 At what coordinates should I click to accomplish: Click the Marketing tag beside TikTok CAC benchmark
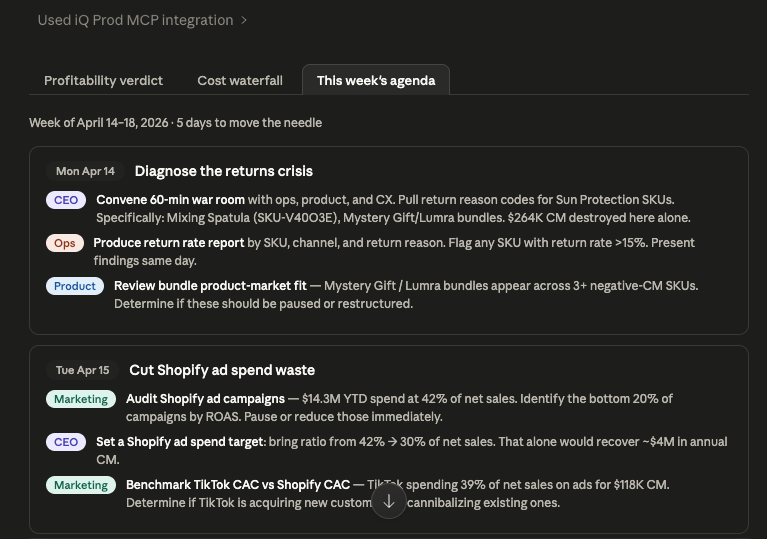[x=81, y=485]
